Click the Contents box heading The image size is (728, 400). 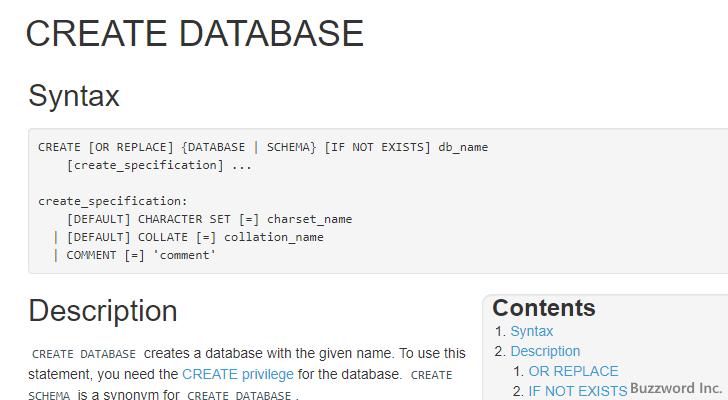(543, 308)
